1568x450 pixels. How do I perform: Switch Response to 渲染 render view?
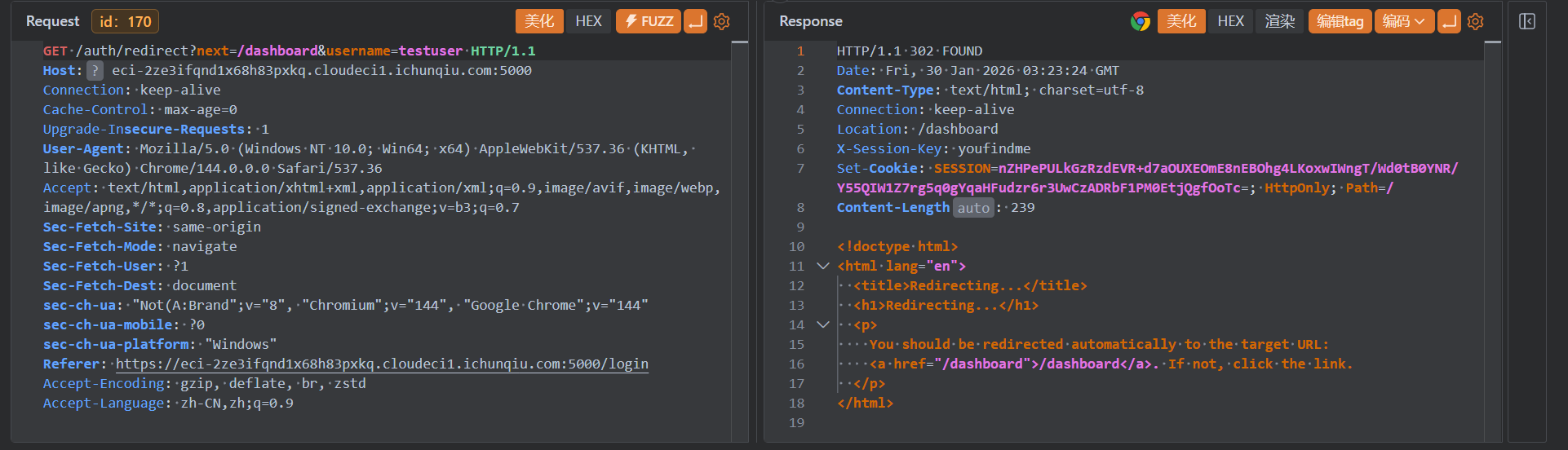[1280, 21]
